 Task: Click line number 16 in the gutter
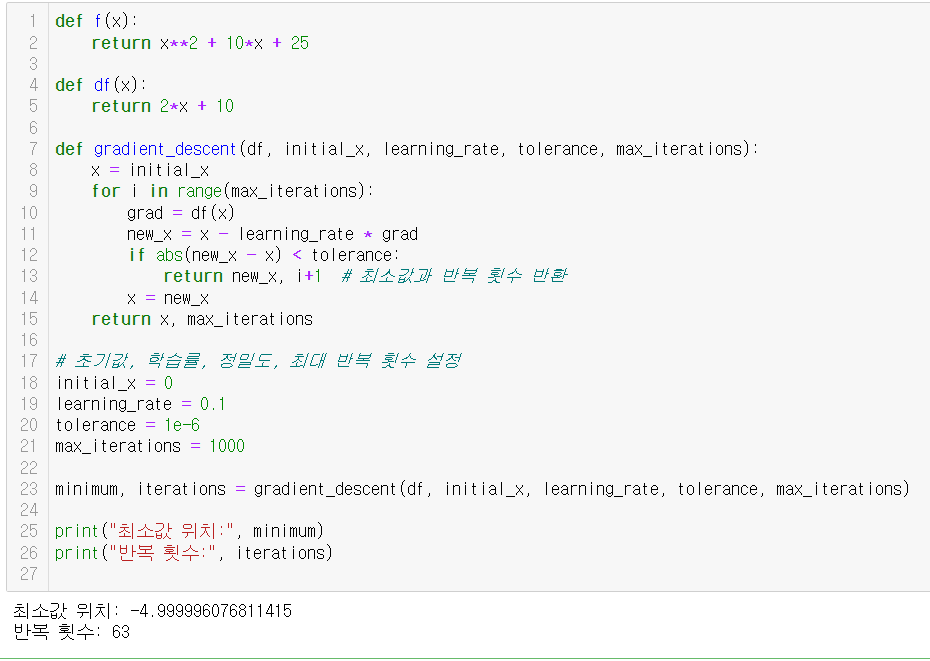(x=28, y=340)
